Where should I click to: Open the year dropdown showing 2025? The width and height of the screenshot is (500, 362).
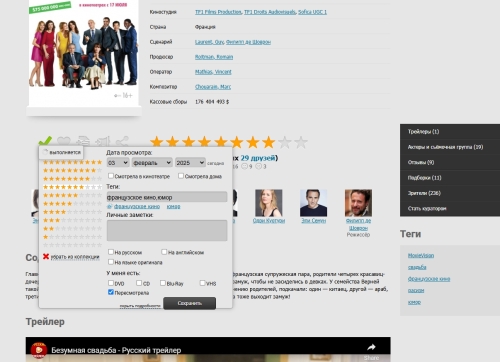click(x=190, y=163)
